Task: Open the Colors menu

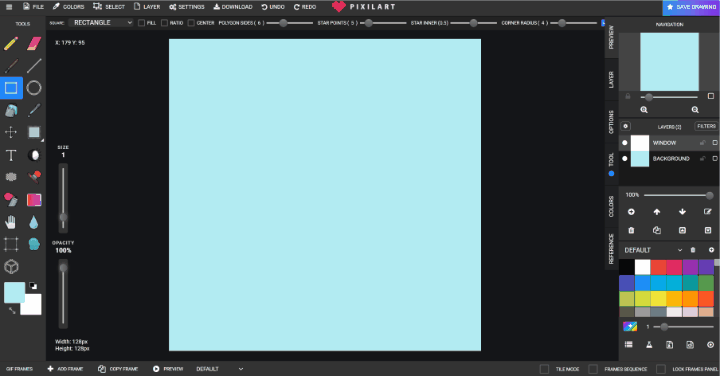Action: click(68, 7)
